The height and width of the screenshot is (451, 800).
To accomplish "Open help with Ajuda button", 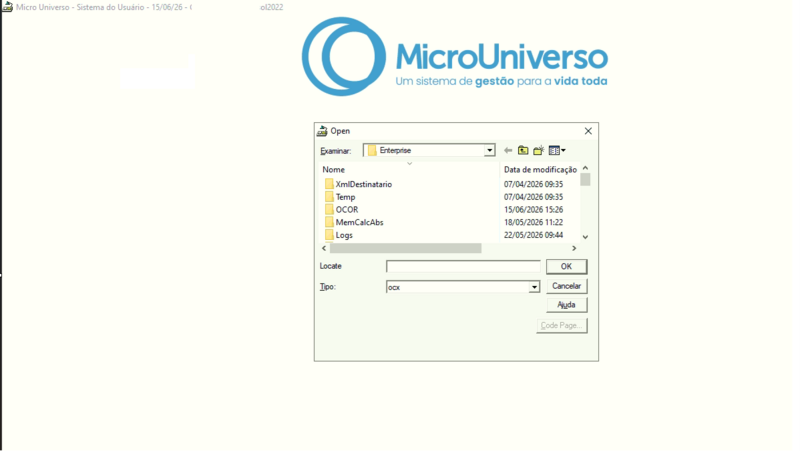I will [x=566, y=305].
